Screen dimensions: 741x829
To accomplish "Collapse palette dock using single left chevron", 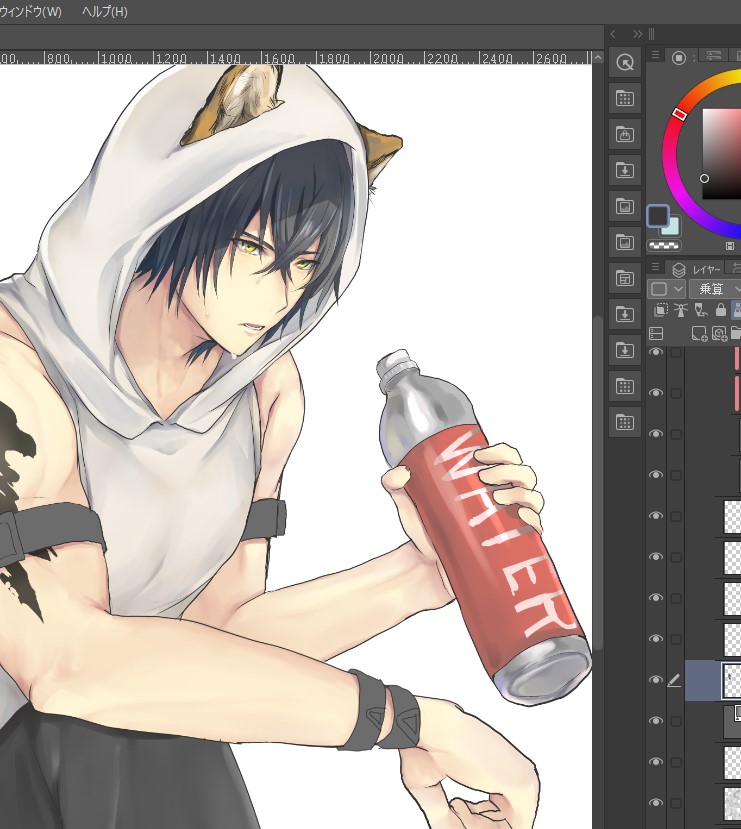I will click(x=613, y=34).
